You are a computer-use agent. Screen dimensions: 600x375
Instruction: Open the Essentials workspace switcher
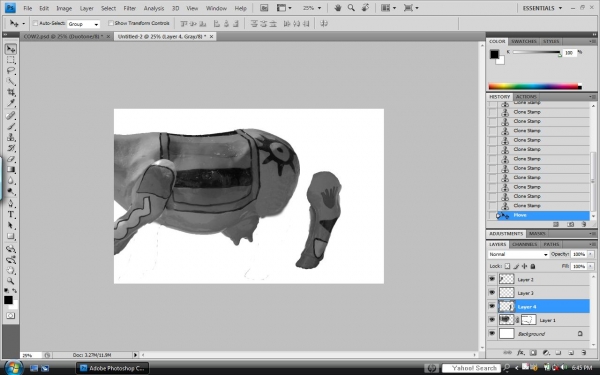click(542, 8)
